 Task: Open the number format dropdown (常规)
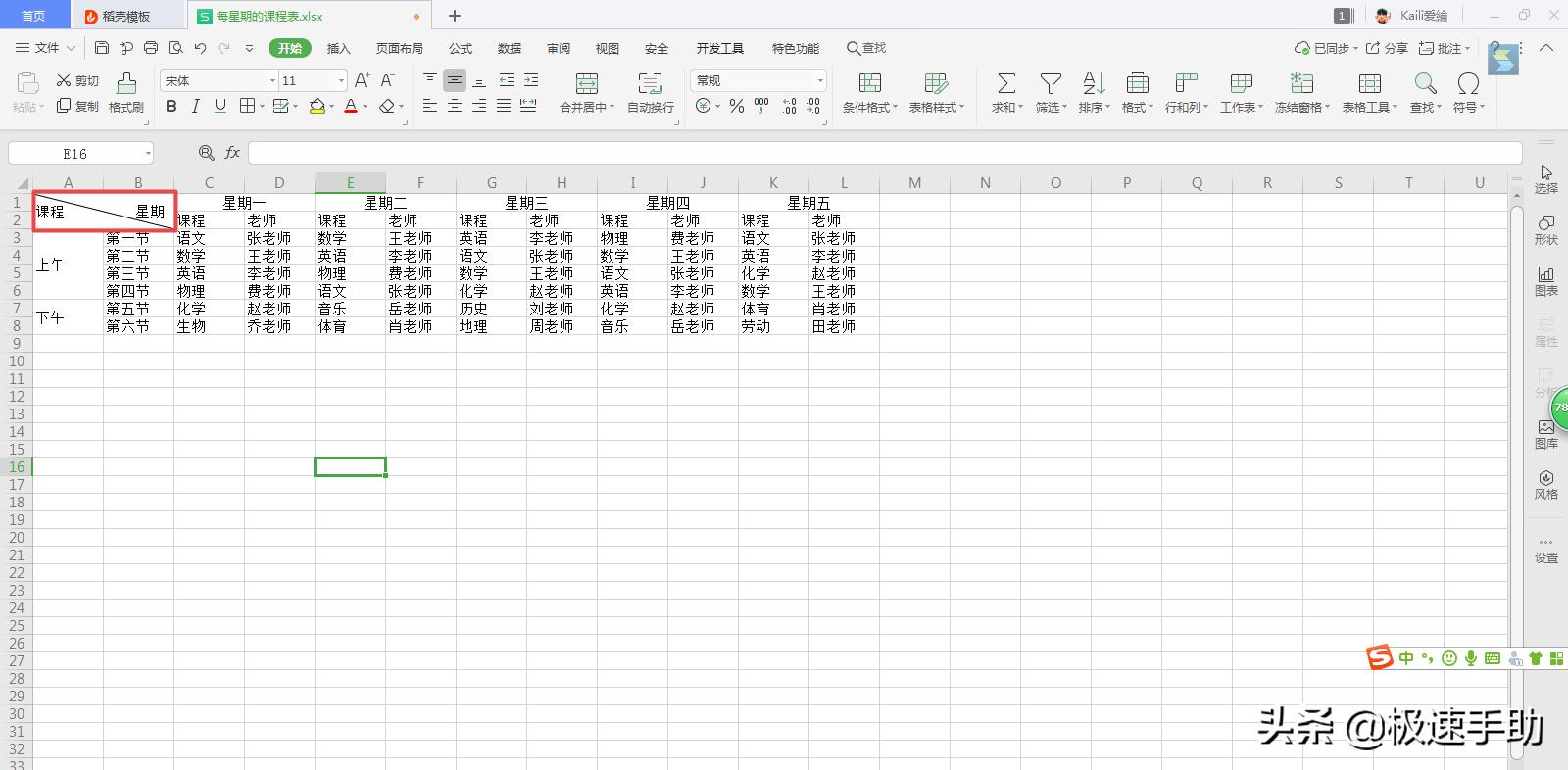pyautogui.click(x=820, y=80)
